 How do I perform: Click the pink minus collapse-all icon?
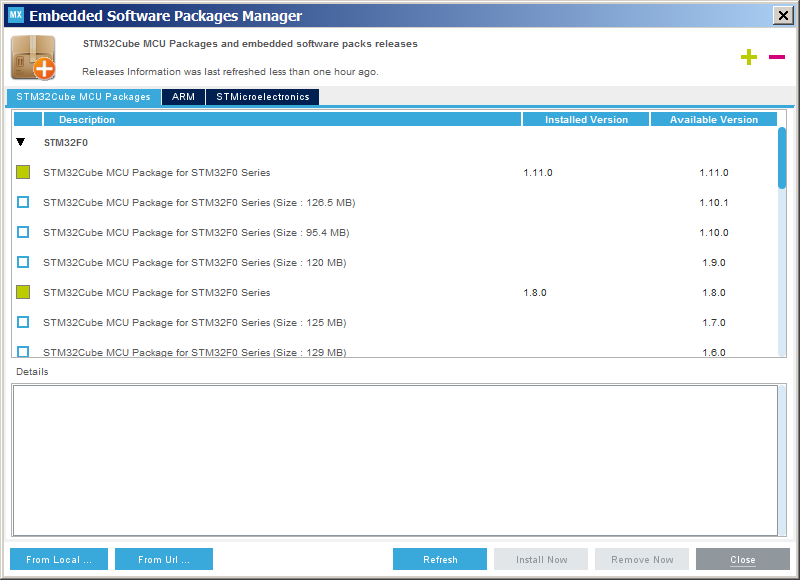777,57
